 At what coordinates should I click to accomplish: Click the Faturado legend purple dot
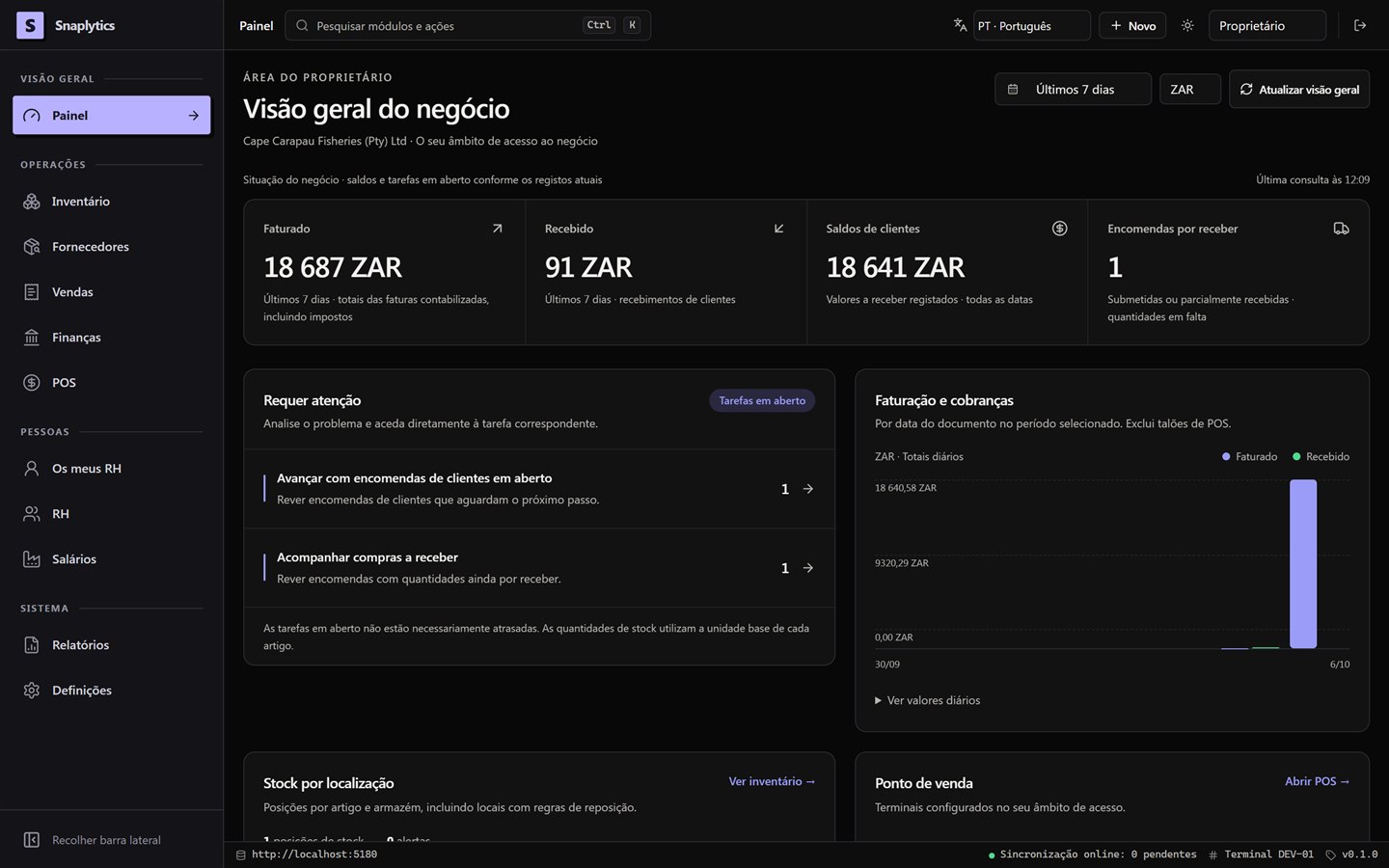click(1226, 456)
